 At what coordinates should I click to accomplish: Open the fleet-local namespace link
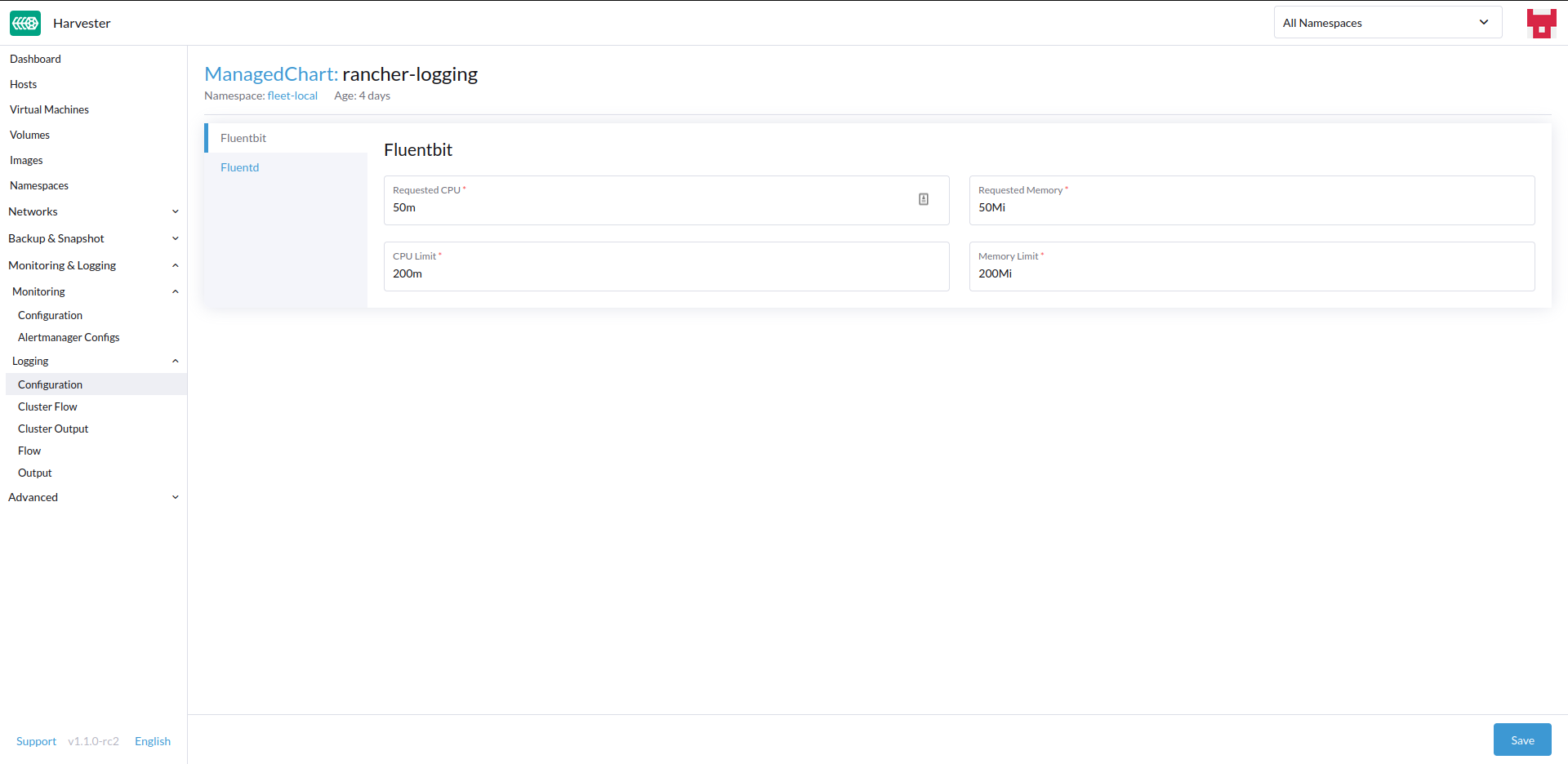pyautogui.click(x=292, y=95)
